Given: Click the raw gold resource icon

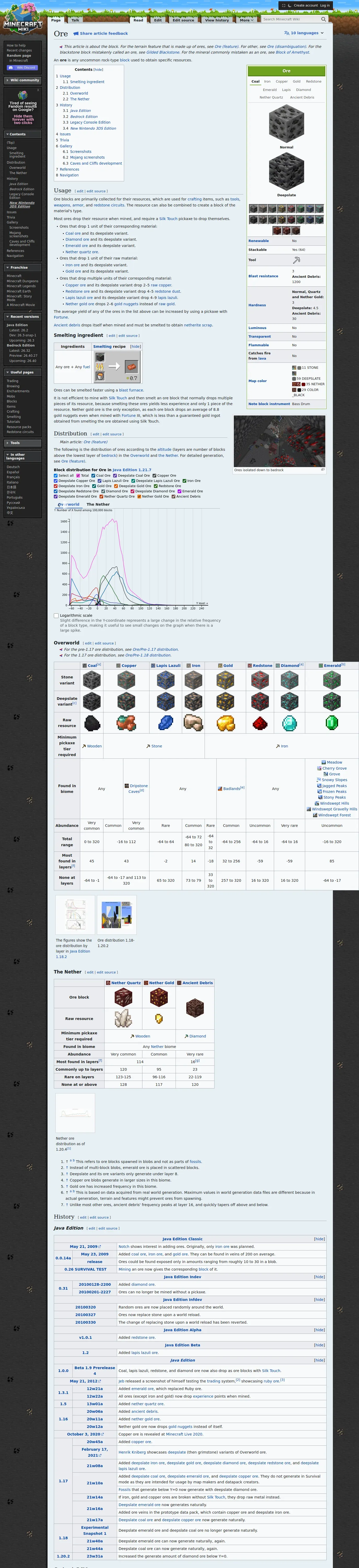Looking at the screenshot, I should click(226, 723).
